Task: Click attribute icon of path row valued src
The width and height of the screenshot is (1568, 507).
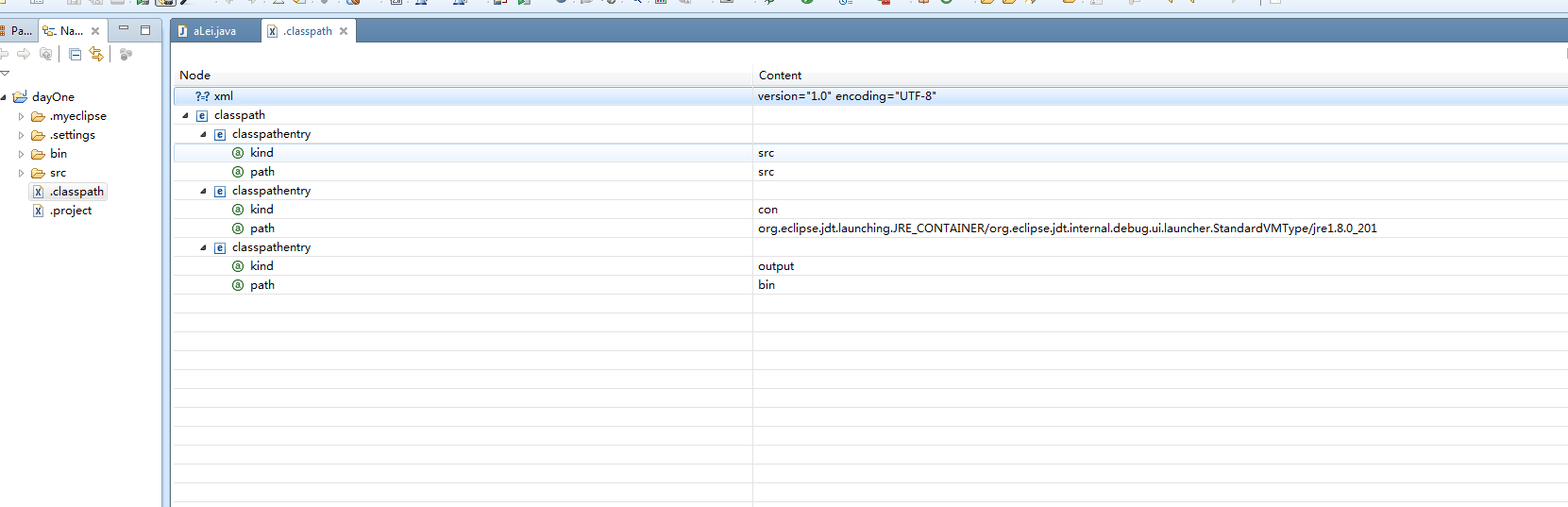Action: [238, 172]
